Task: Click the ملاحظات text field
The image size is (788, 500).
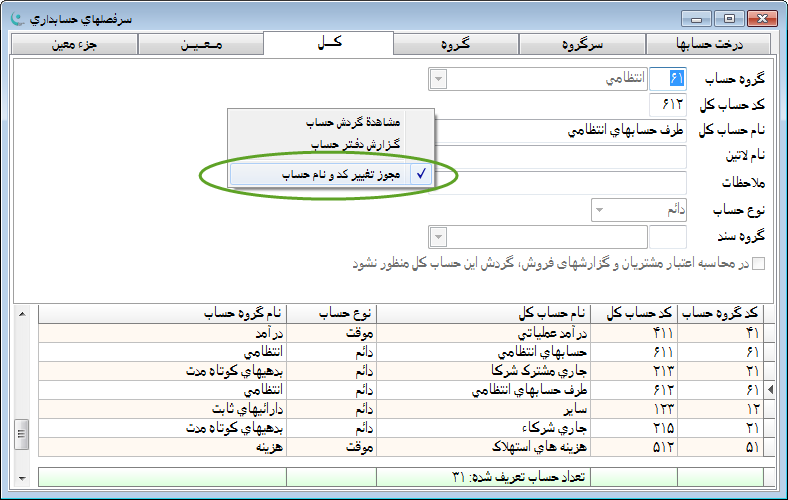Action: pos(562,183)
